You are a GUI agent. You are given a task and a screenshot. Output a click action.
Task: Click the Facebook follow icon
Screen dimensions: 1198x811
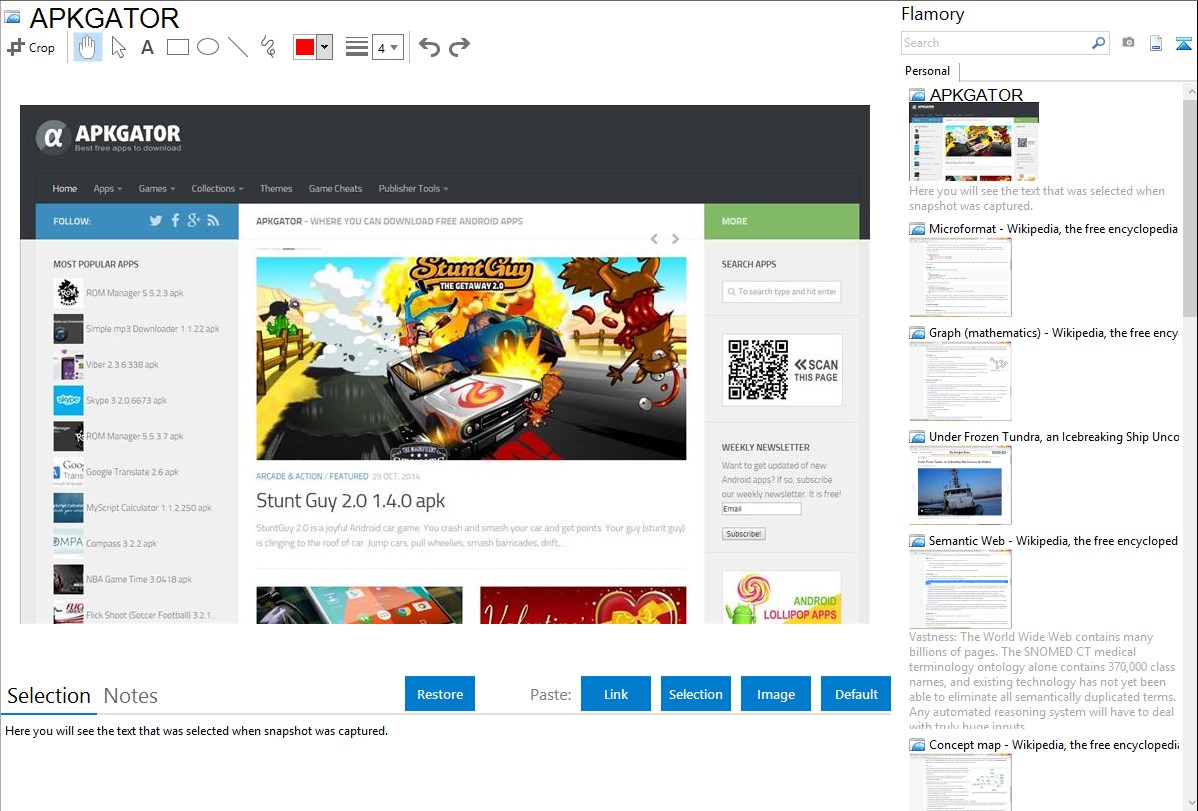(175, 221)
